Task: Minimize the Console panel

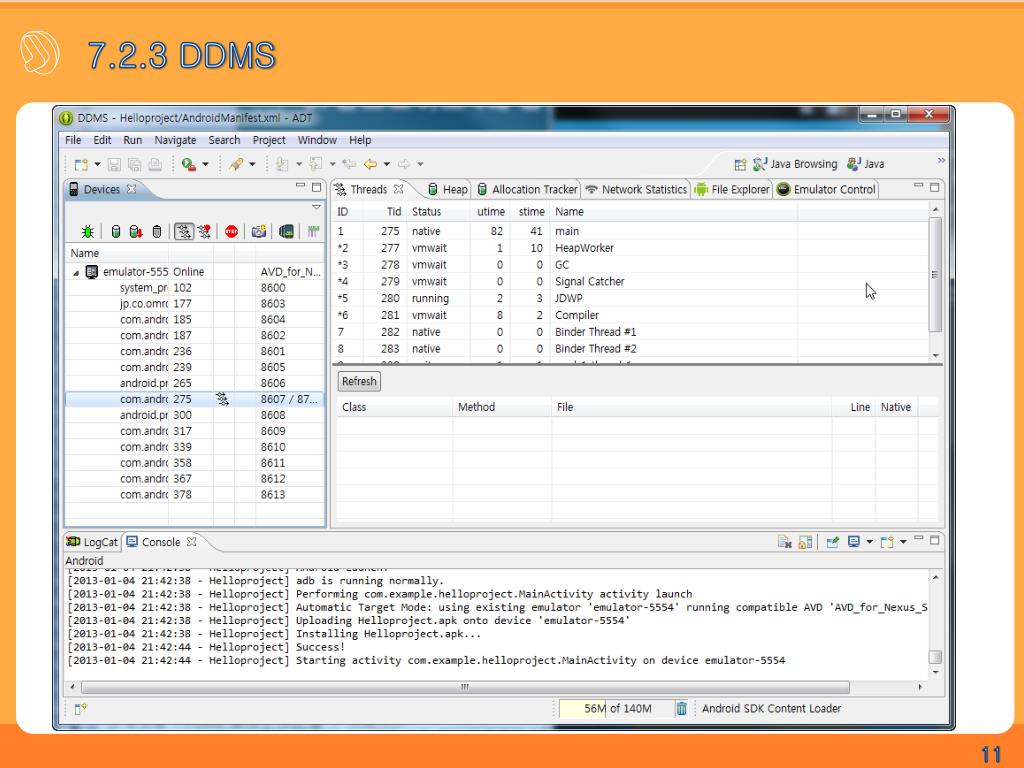Action: (919, 539)
